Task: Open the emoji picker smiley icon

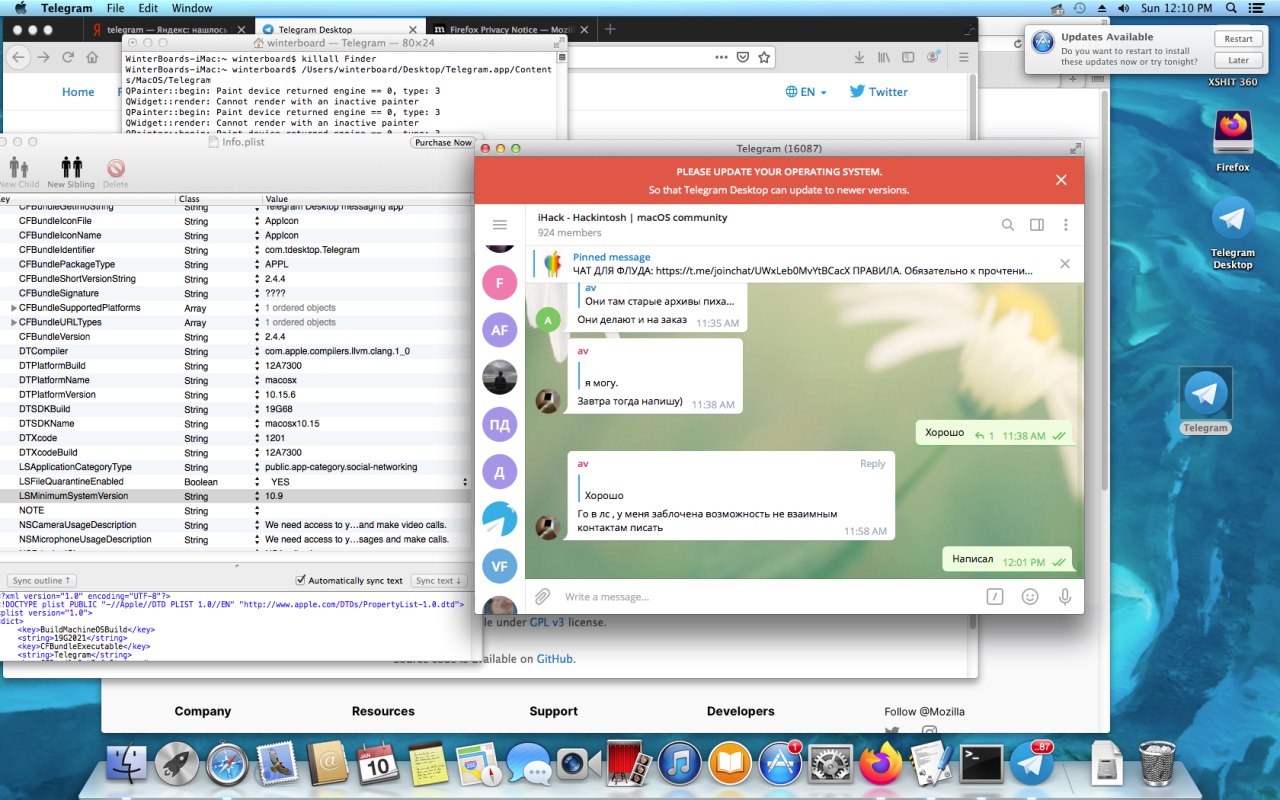Action: [x=1030, y=596]
